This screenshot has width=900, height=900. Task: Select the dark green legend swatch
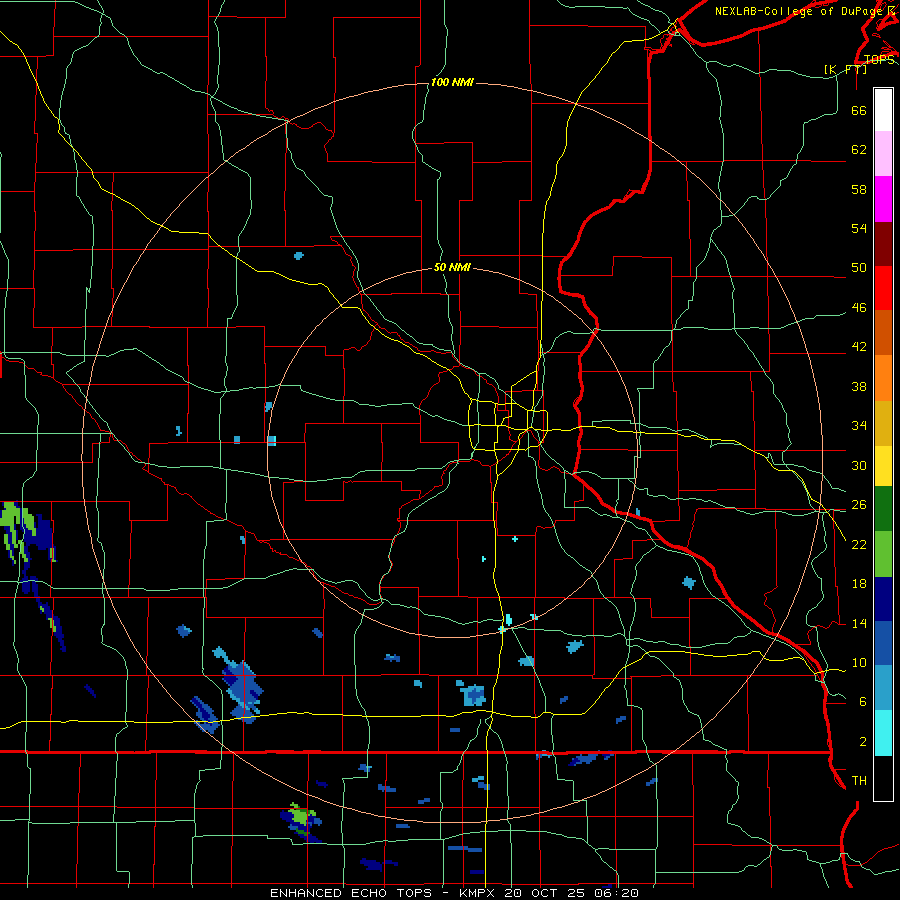[883, 508]
